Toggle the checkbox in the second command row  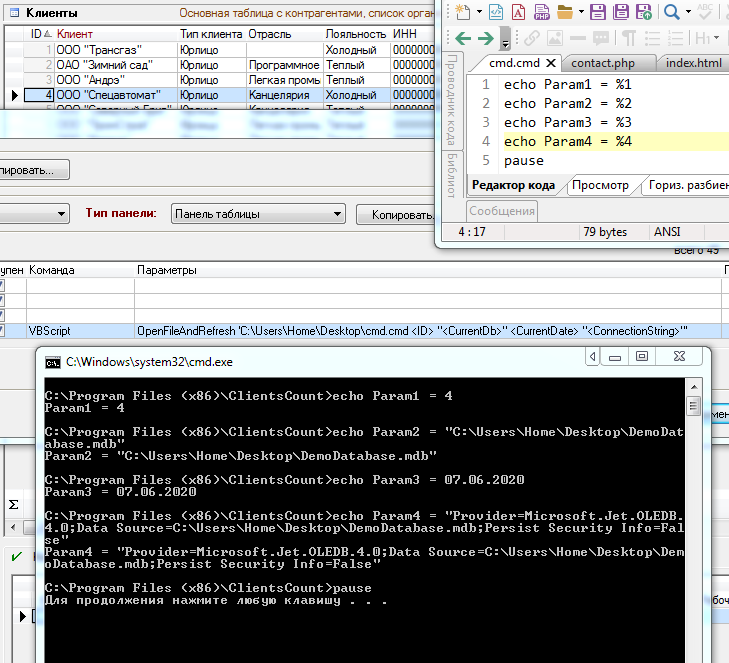click(2, 300)
